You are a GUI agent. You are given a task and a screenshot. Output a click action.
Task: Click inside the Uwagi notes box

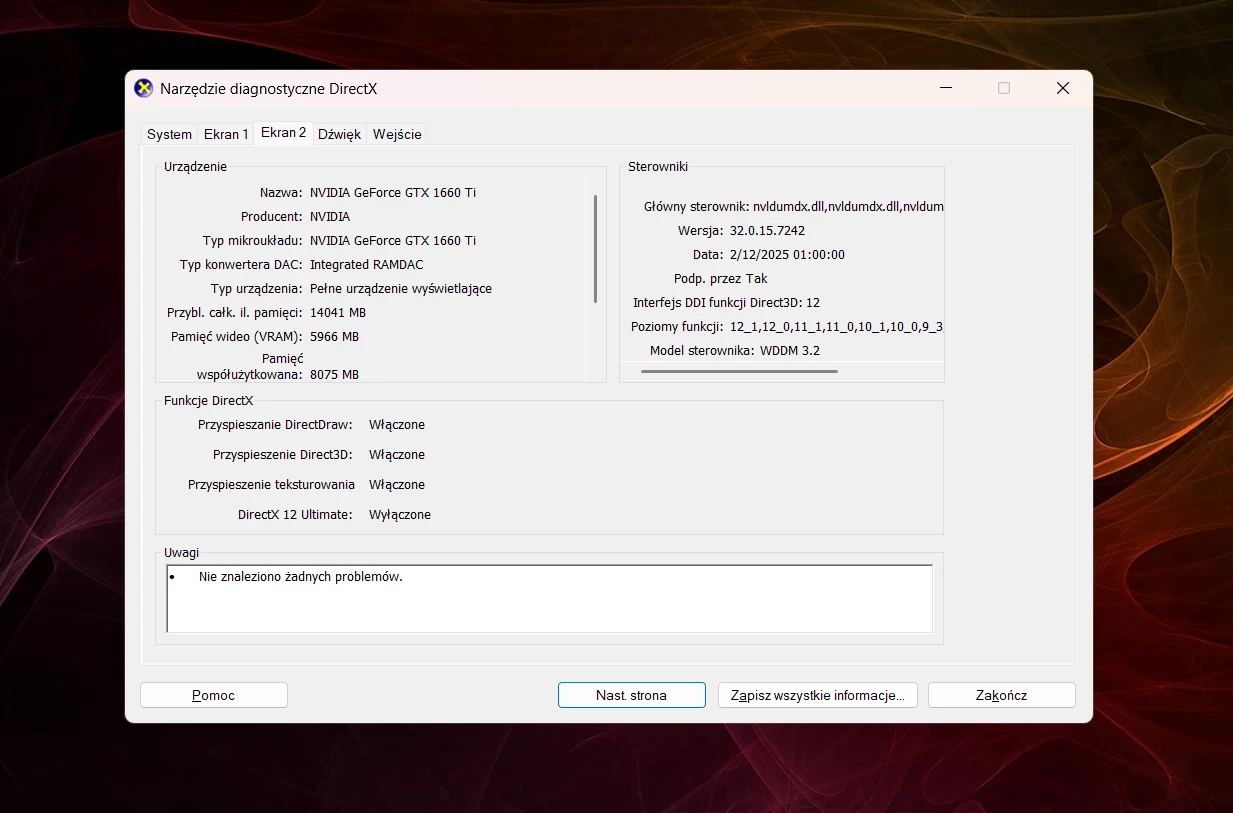click(549, 598)
